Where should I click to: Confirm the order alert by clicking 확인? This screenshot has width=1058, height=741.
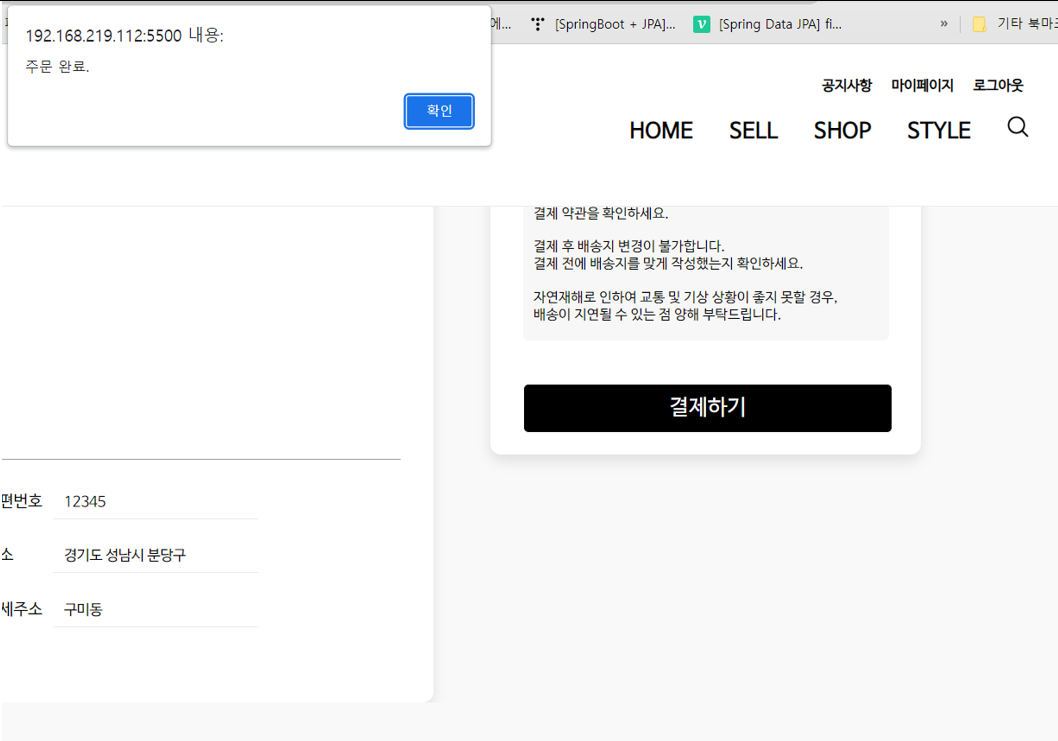438,111
